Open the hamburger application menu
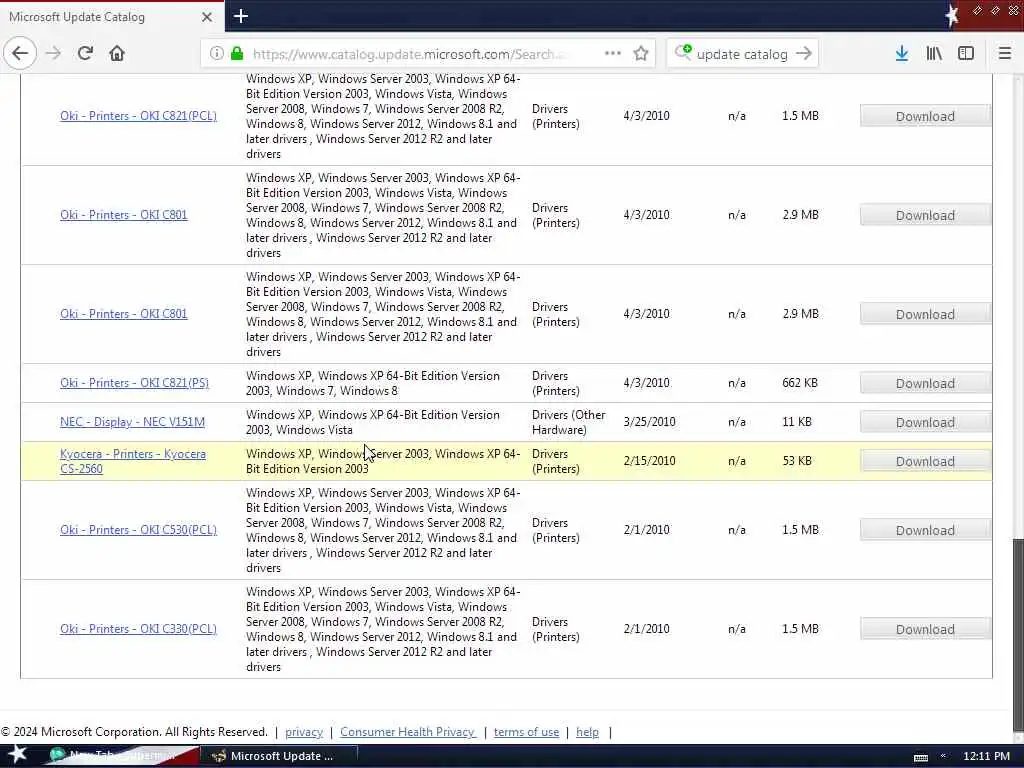The width and height of the screenshot is (1024, 768). tap(1005, 54)
